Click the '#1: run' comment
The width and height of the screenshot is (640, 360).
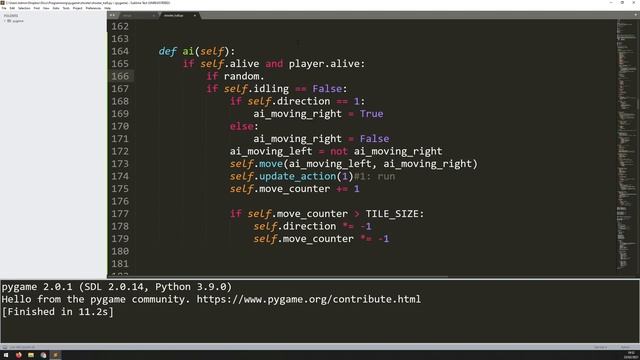374,176
